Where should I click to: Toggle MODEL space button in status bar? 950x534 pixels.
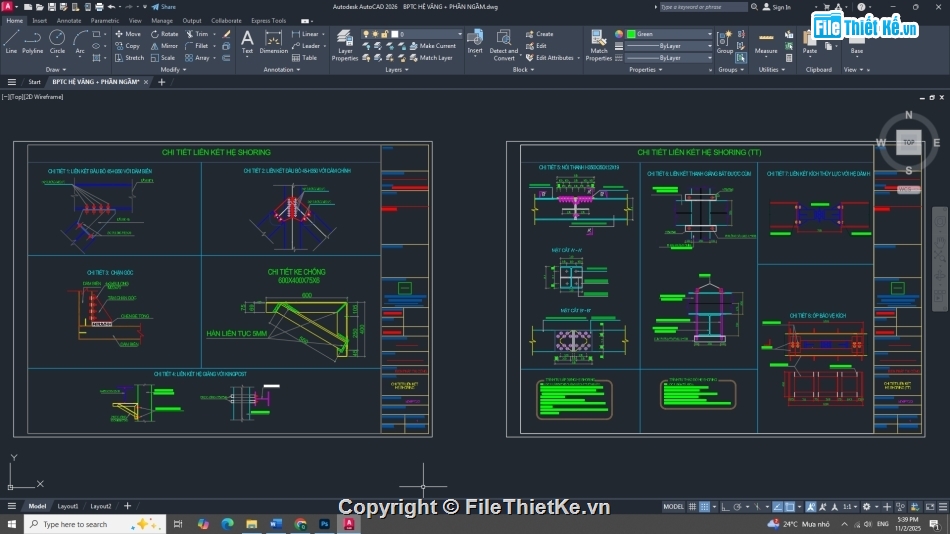point(674,507)
